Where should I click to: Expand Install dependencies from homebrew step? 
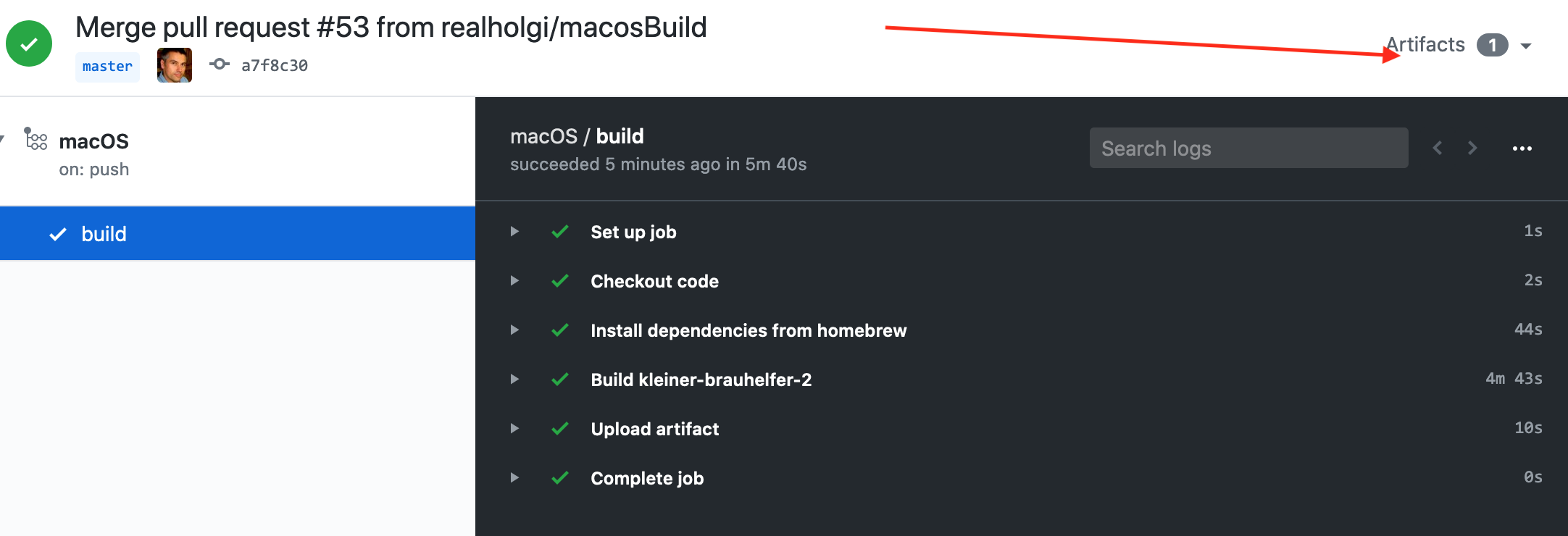click(x=514, y=330)
